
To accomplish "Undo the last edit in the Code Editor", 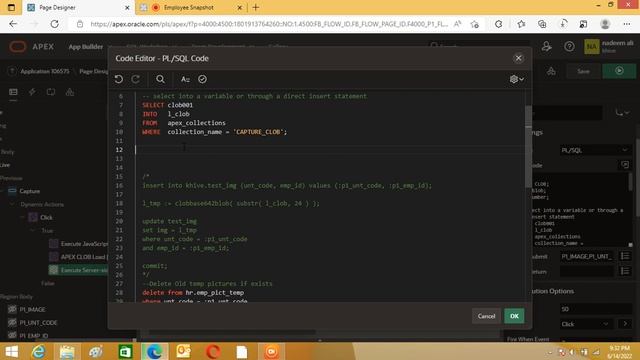I will coord(119,79).
